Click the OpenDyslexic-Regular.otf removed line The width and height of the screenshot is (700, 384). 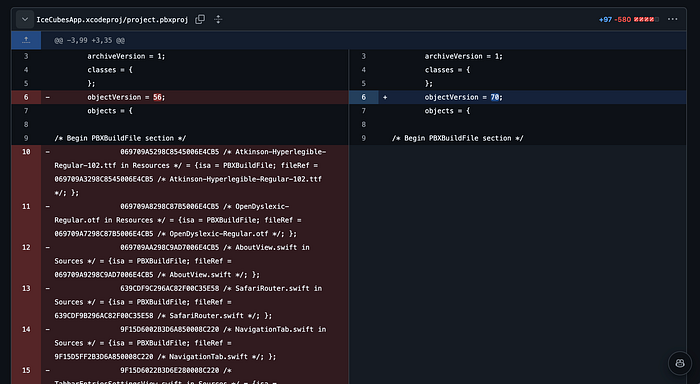click(195, 220)
